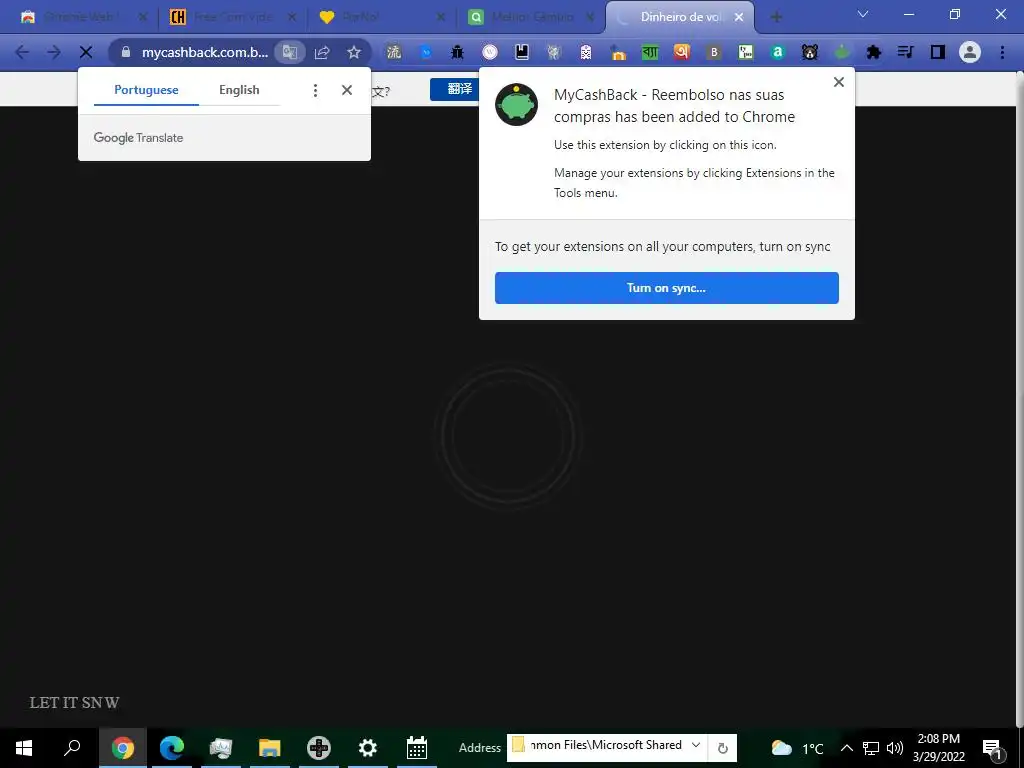Viewport: 1024px width, 768px height.
Task: Close the MyCashBack extension-added bubble
Action: [x=839, y=82]
